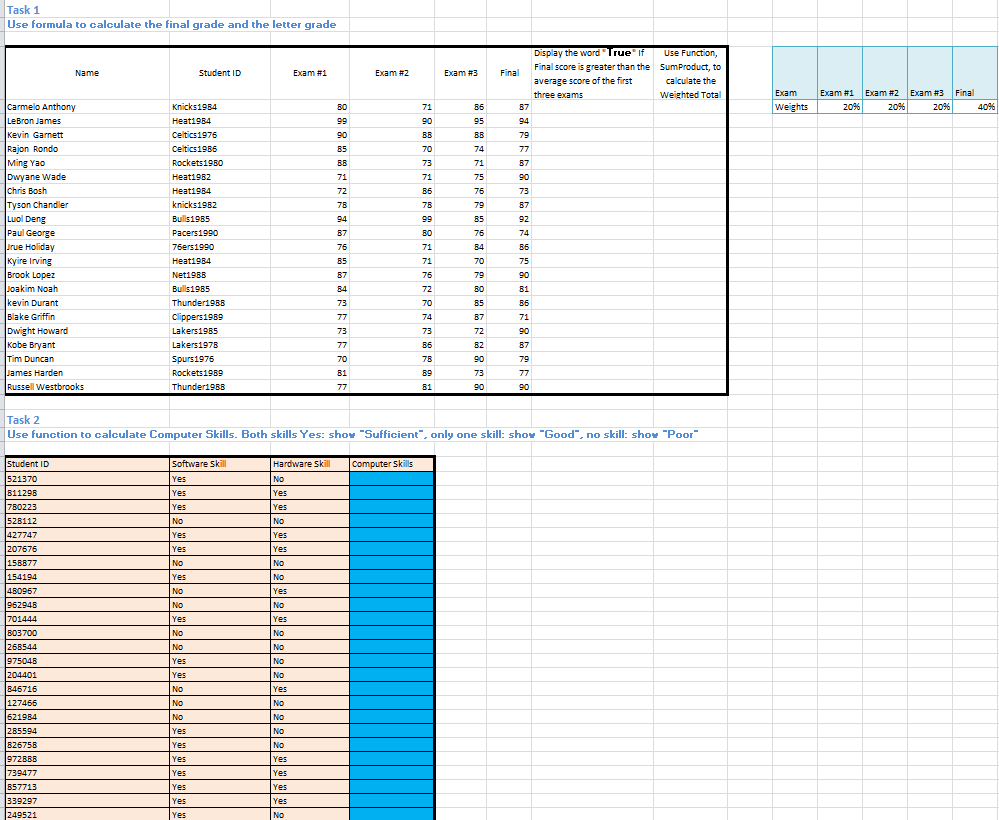Select the "Name" header cell
The width and height of the screenshot is (999, 820).
(x=87, y=72)
